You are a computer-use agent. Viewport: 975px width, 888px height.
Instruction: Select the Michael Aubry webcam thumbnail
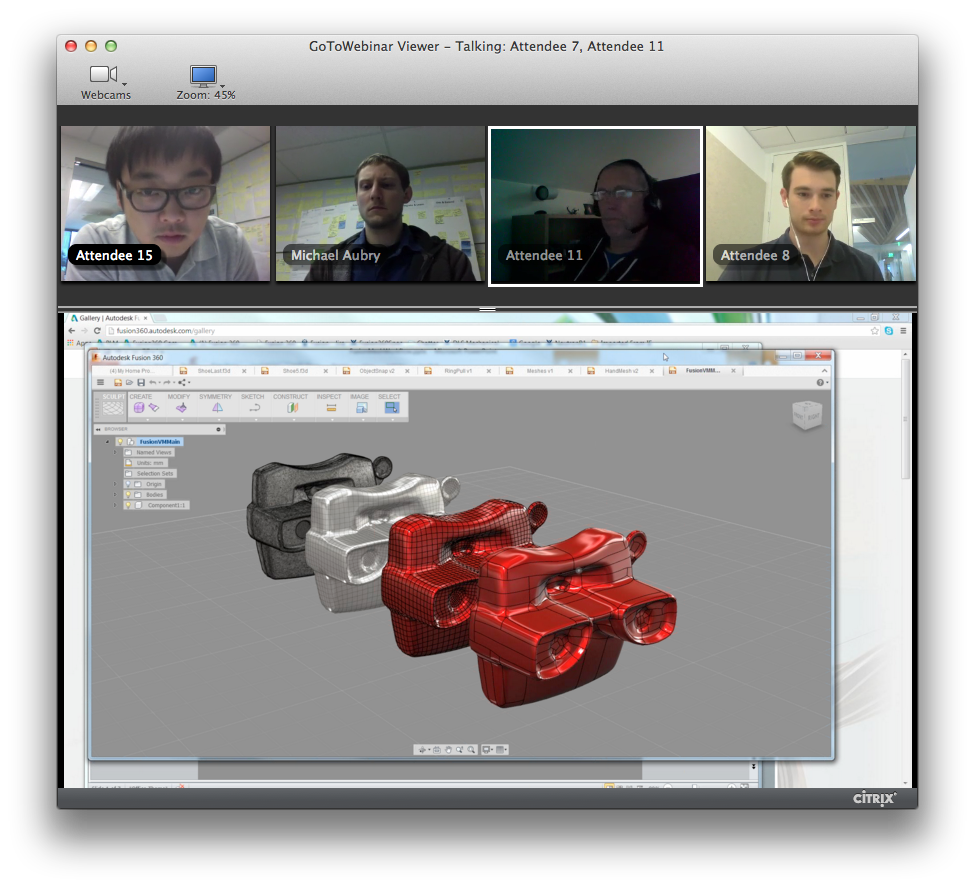point(380,204)
